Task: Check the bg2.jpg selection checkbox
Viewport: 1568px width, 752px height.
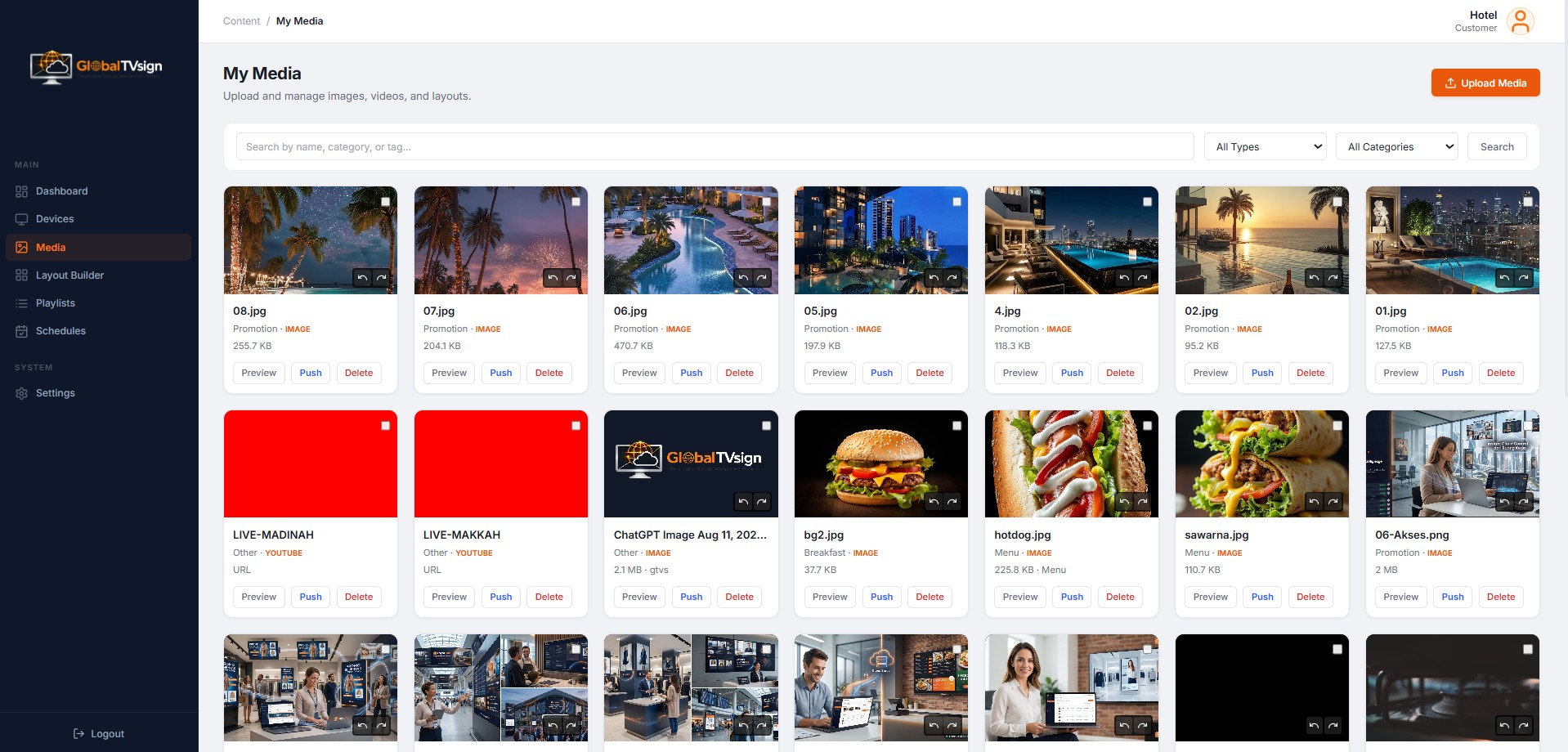Action: pos(957,426)
